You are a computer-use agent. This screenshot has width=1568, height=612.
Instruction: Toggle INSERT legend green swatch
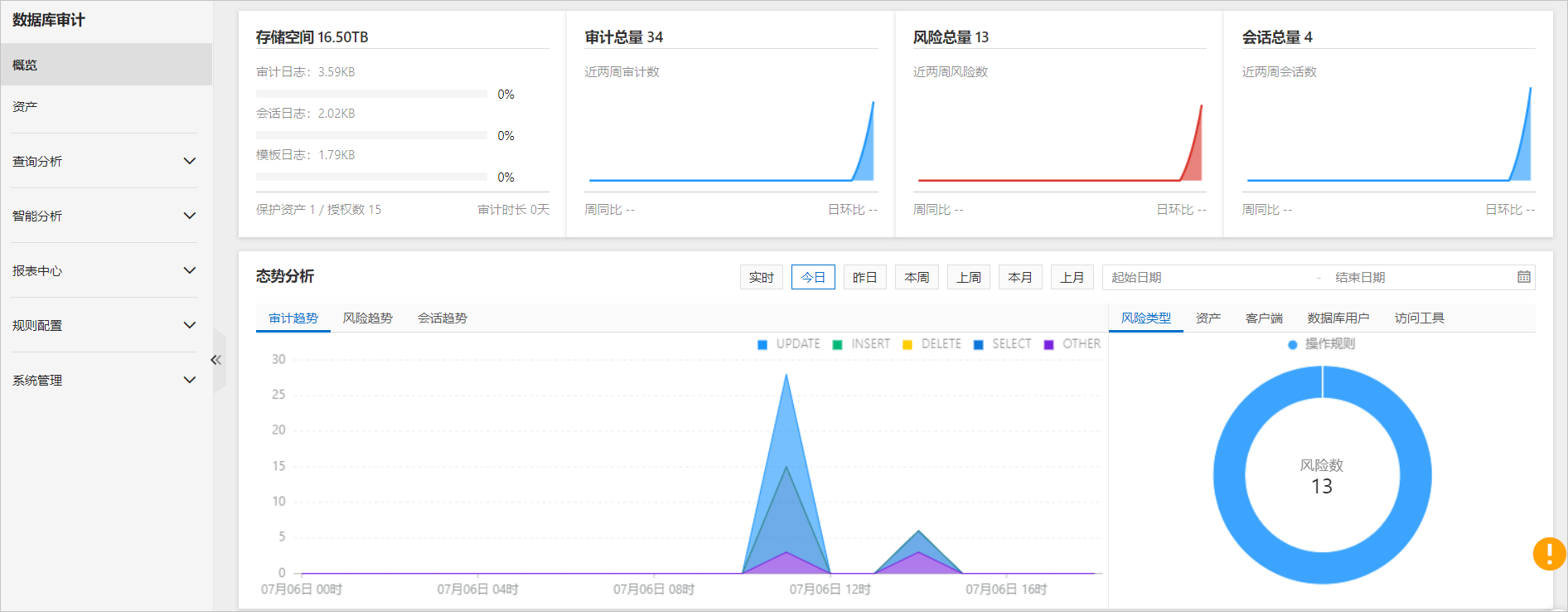pos(837,344)
